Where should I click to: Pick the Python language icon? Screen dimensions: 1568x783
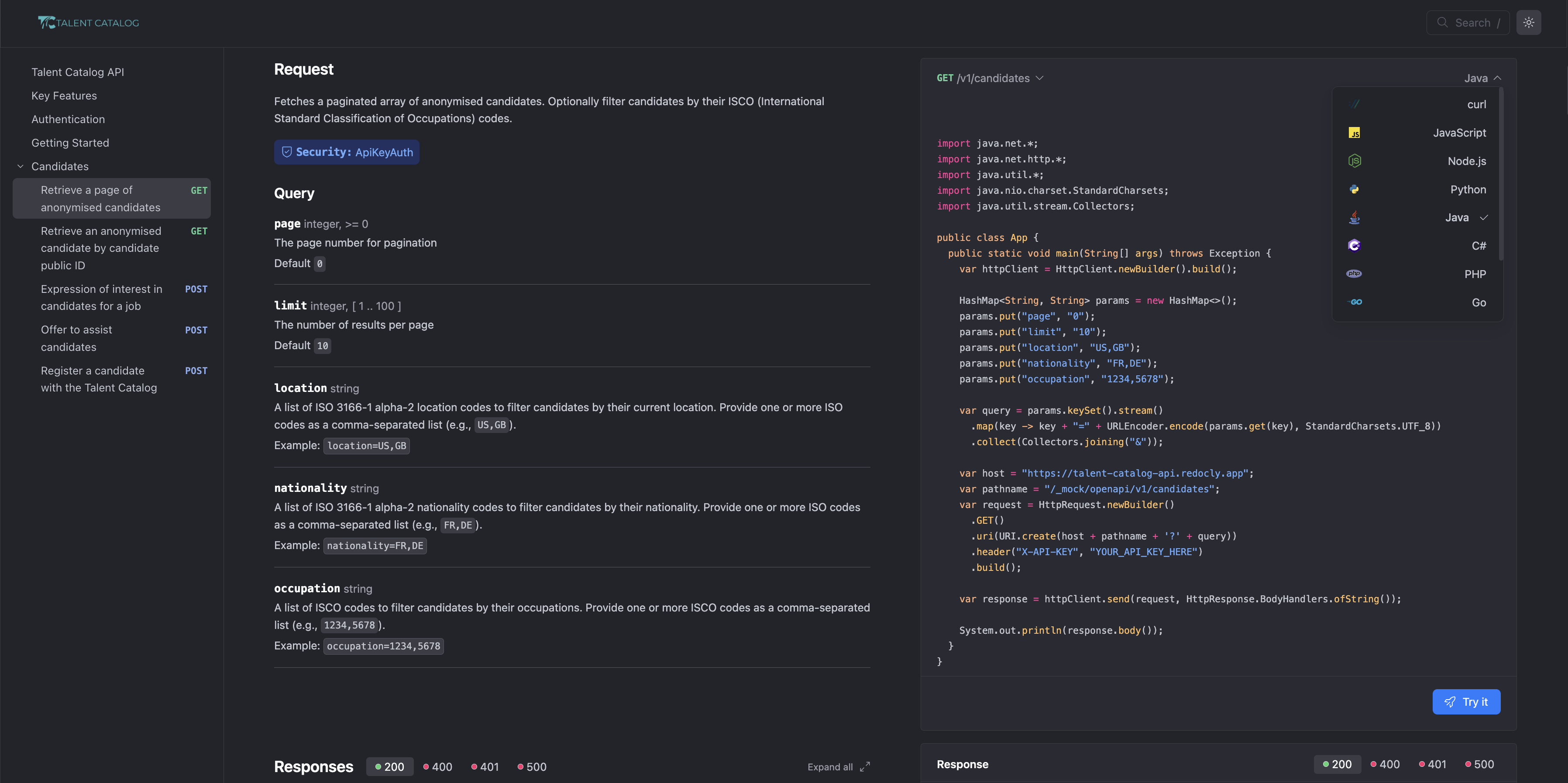1355,189
